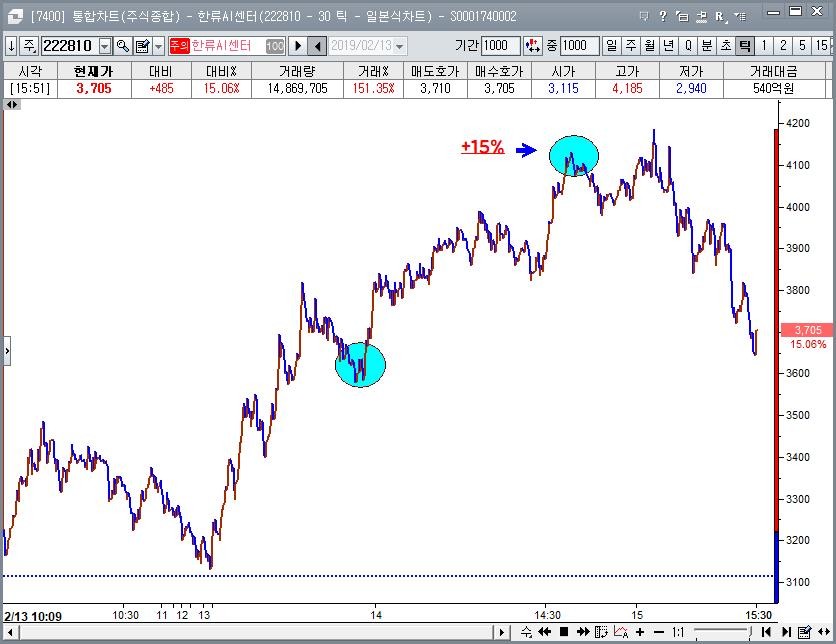Open the stock code 222810 dropdown
Image resolution: width=836 pixels, height=644 pixels.
pos(105,46)
